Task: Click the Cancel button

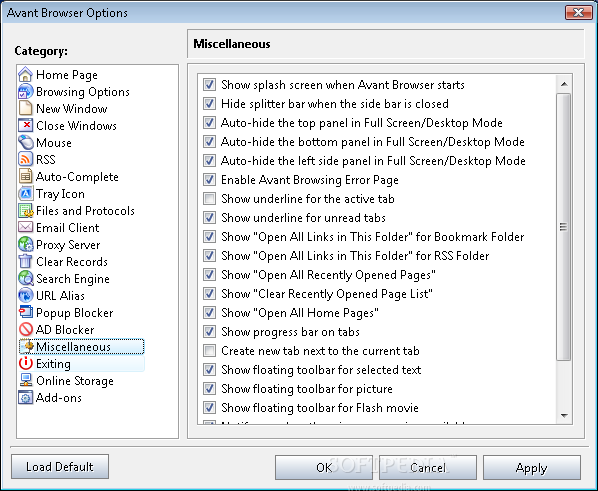Action: (x=428, y=467)
